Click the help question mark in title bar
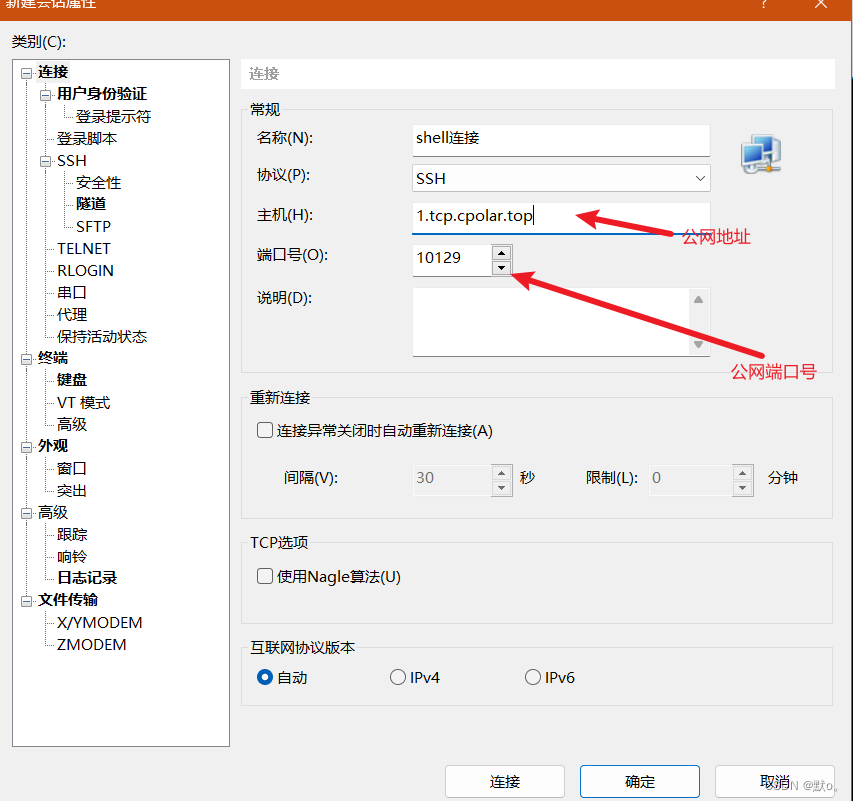Viewport: 853px width, 801px height. (763, 5)
